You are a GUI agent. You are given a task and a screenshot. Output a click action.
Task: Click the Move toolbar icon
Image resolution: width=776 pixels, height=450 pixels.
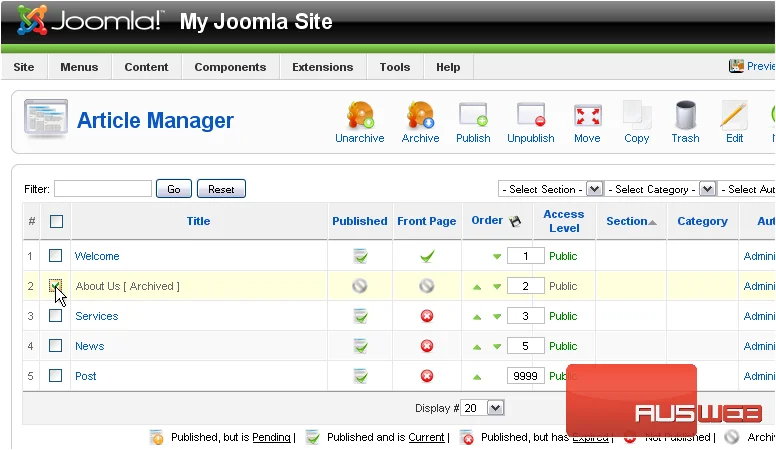587,116
